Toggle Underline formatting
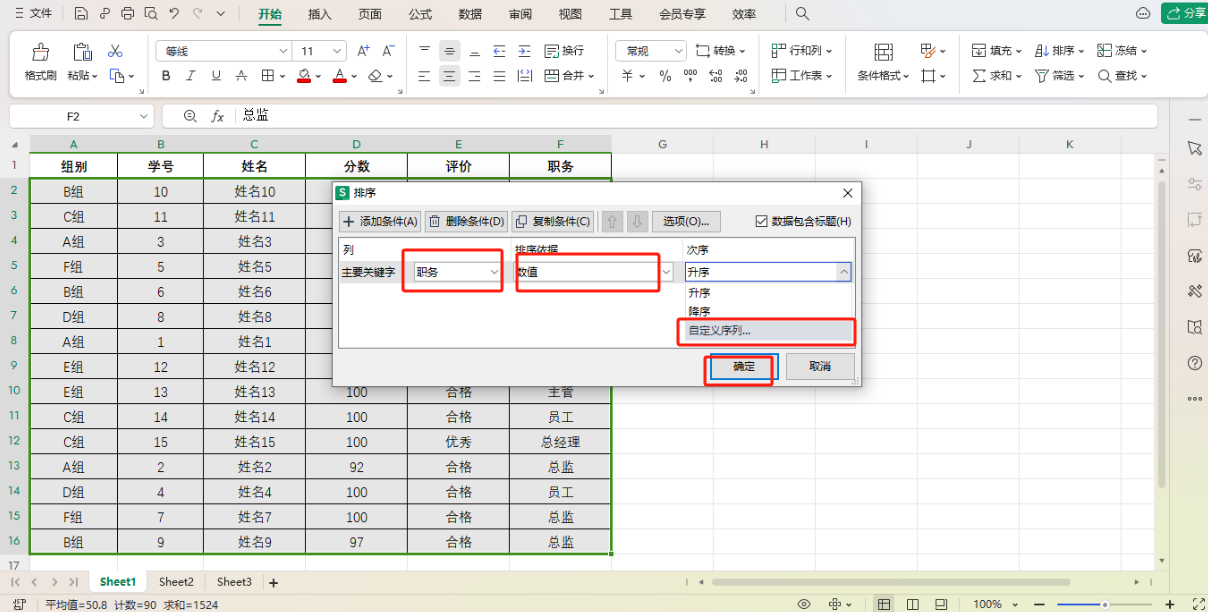This screenshot has height=612, width=1208. point(216,76)
